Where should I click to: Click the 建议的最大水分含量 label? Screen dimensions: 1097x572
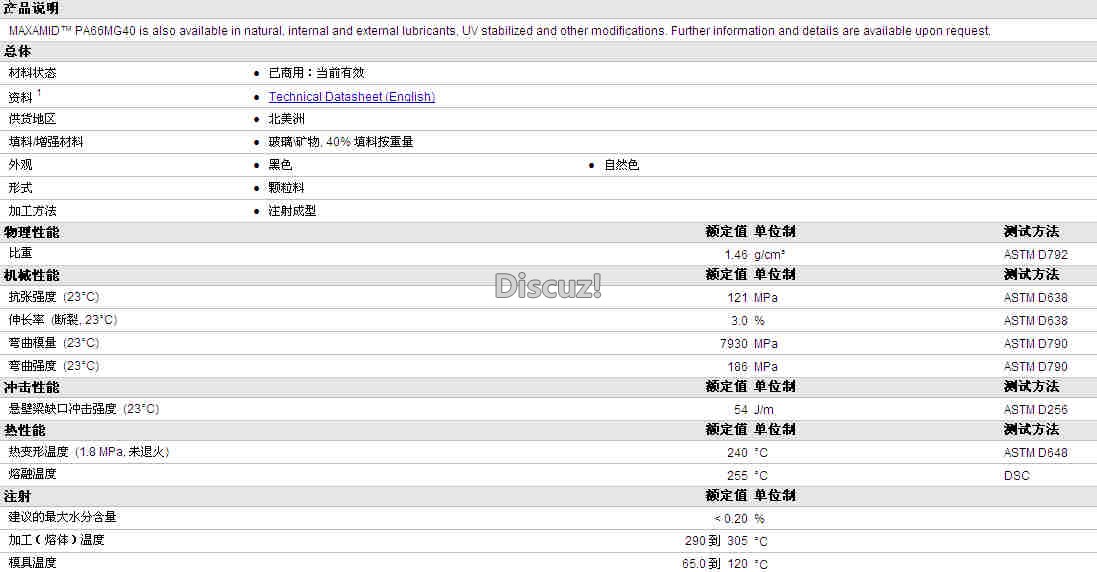click(x=62, y=517)
